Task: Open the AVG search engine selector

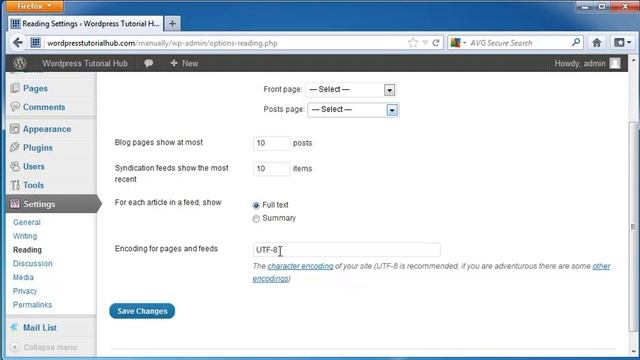Action: pyautogui.click(x=458, y=43)
